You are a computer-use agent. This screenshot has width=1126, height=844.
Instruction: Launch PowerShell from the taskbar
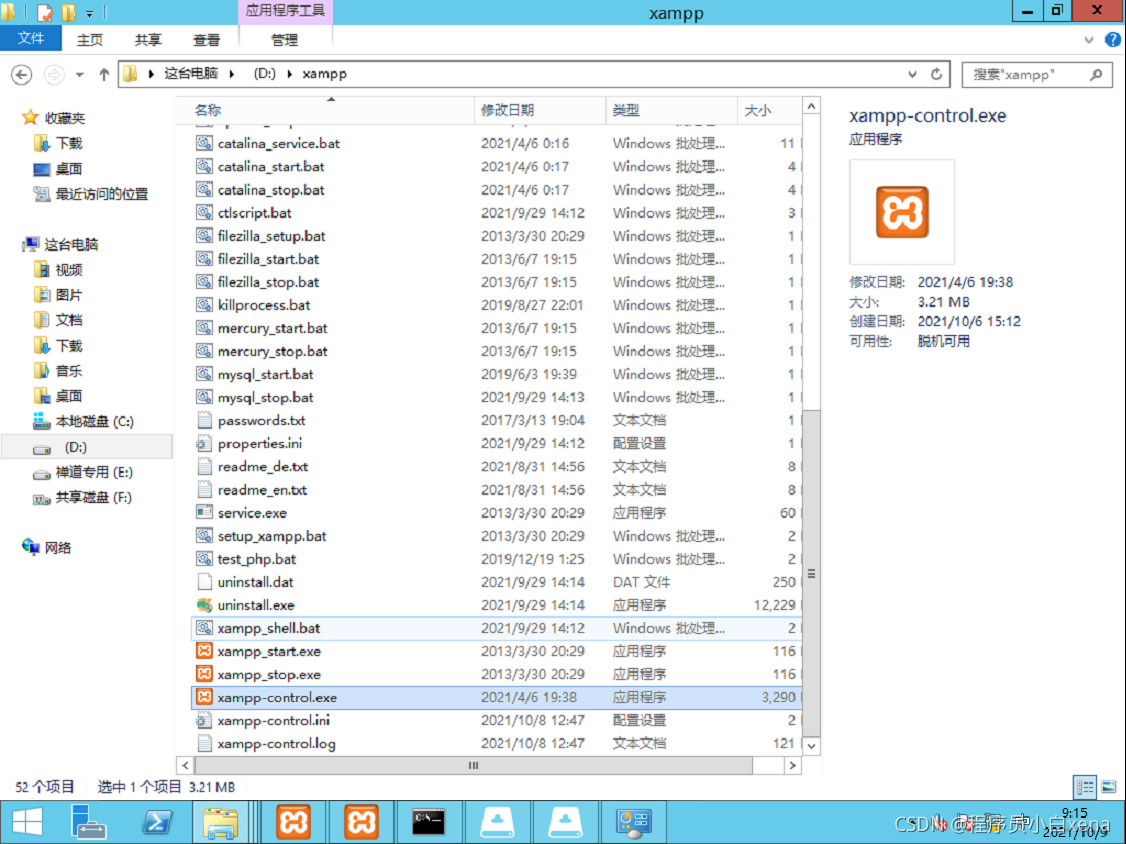157,822
